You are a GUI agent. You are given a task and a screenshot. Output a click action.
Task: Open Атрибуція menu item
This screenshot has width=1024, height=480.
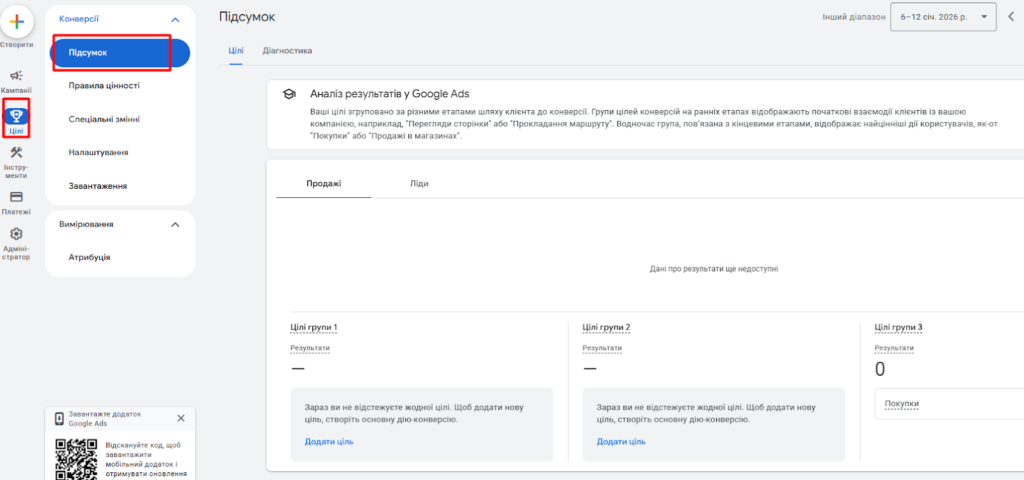89,257
